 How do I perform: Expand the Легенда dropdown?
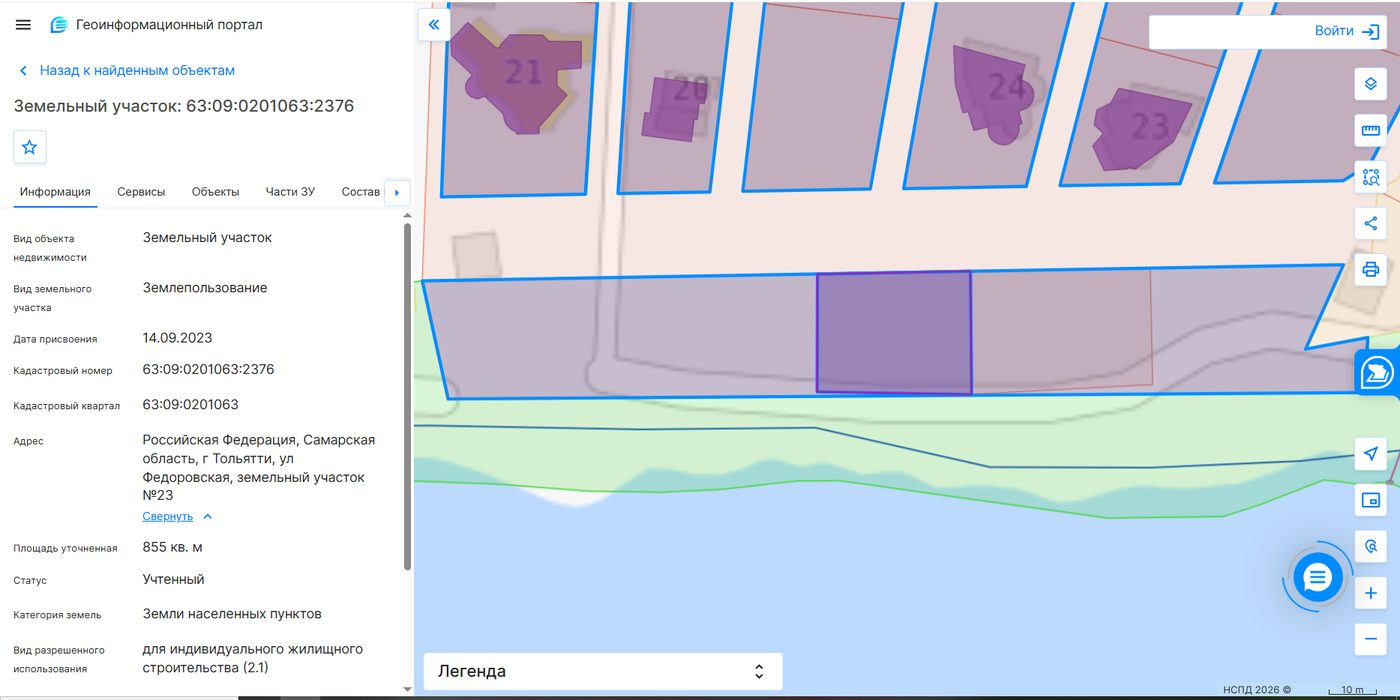point(603,671)
